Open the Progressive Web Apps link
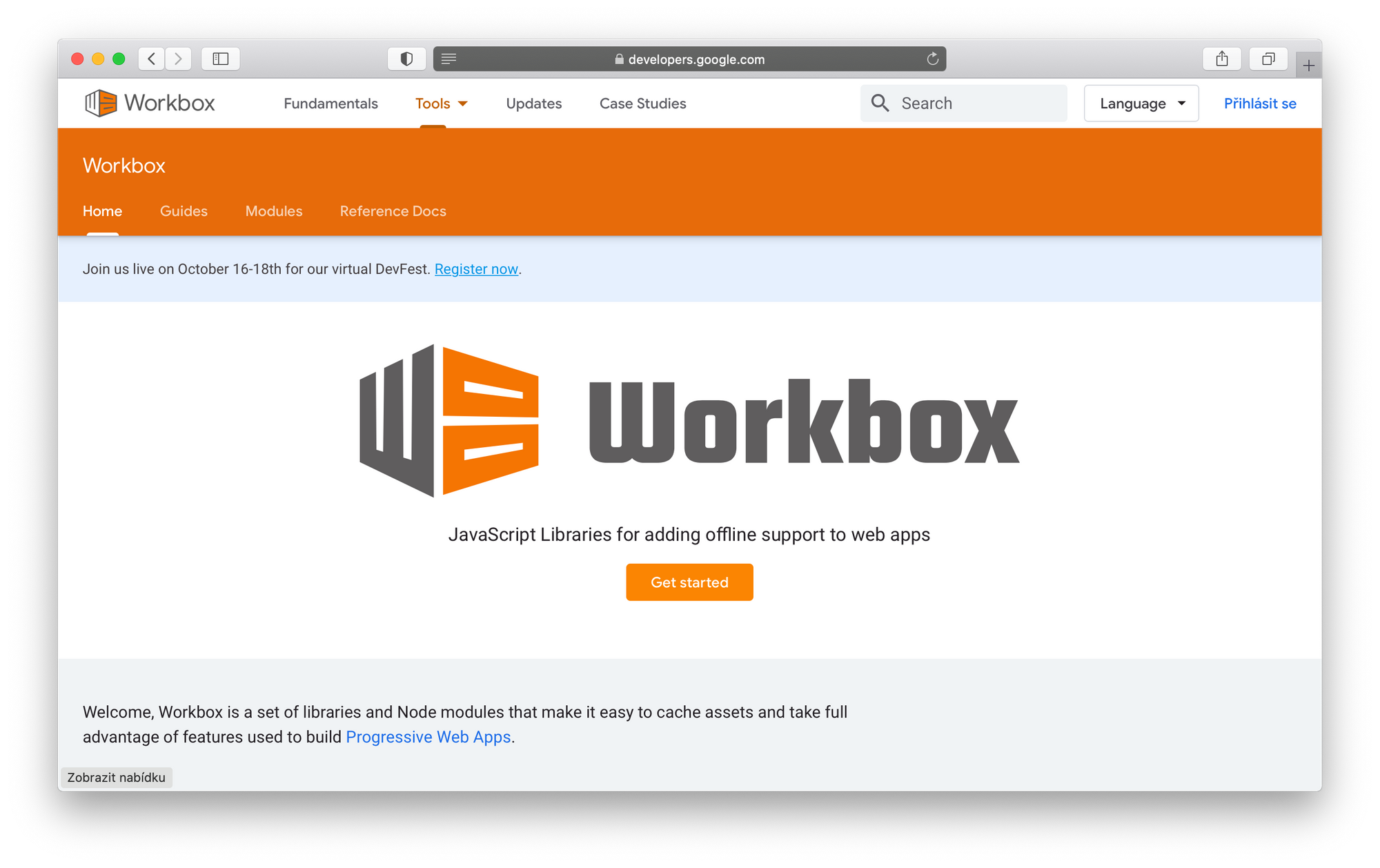The width and height of the screenshot is (1380, 868). (x=428, y=737)
